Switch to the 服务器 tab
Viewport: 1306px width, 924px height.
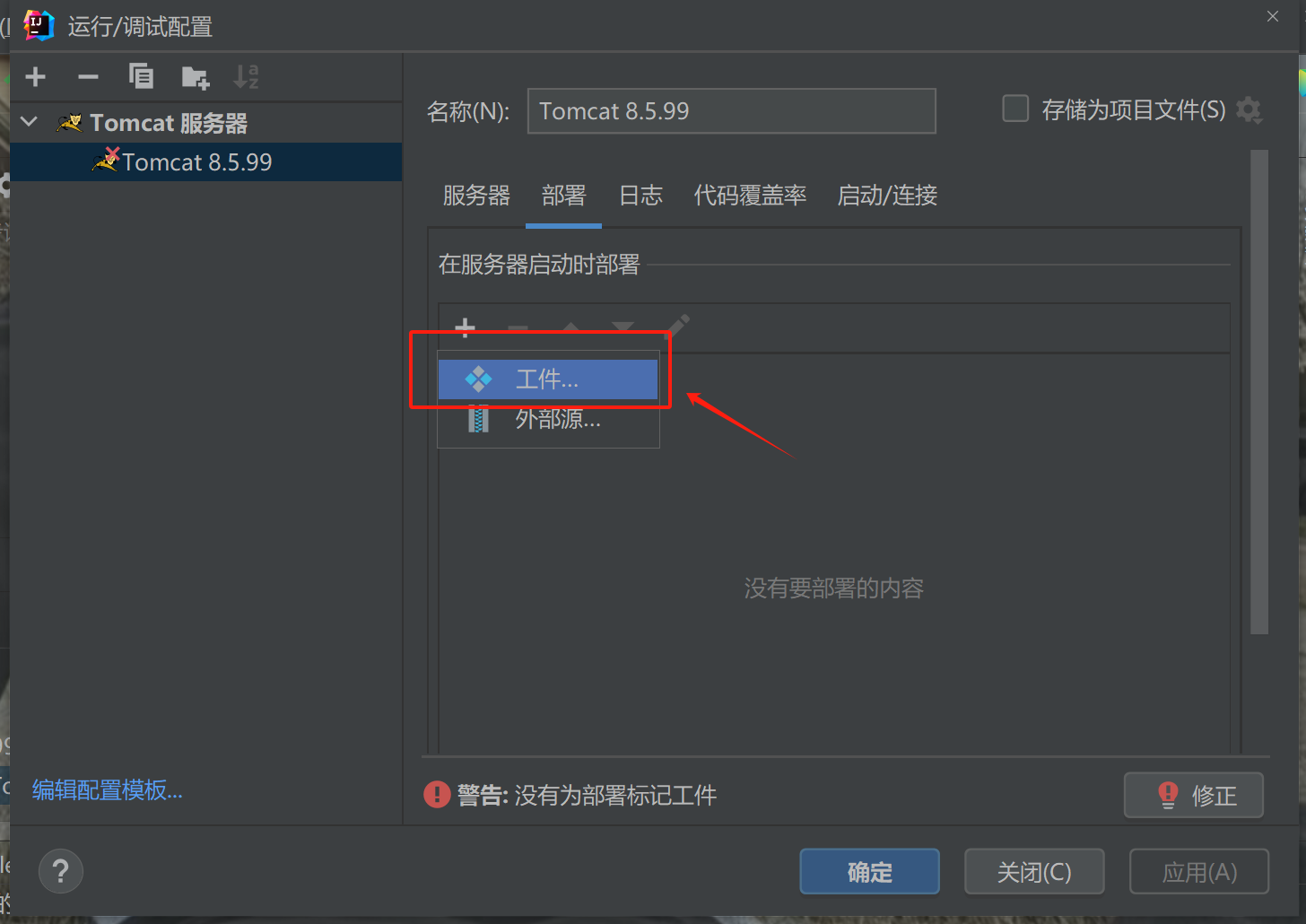click(476, 196)
